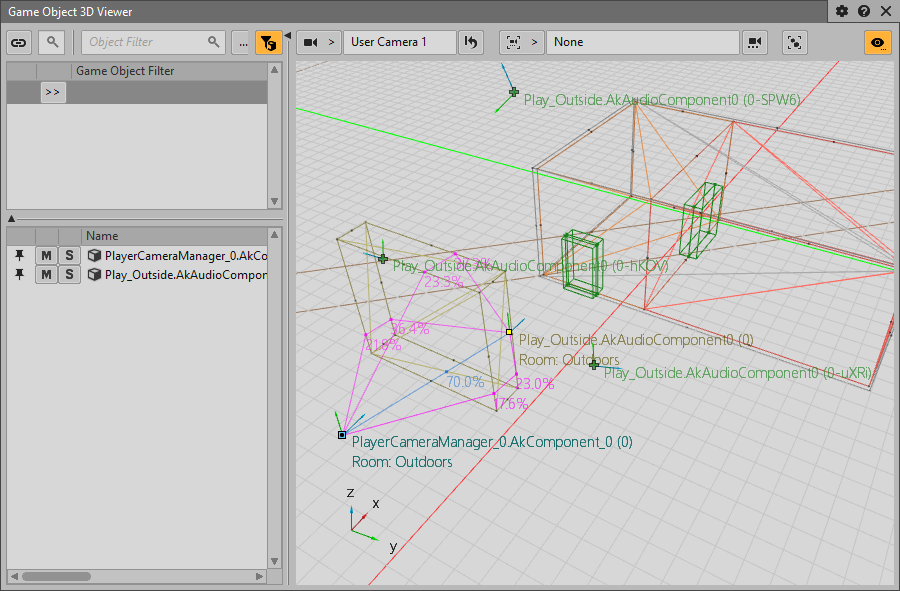
Task: Click inside the Object Filter search field
Action: pos(145,42)
